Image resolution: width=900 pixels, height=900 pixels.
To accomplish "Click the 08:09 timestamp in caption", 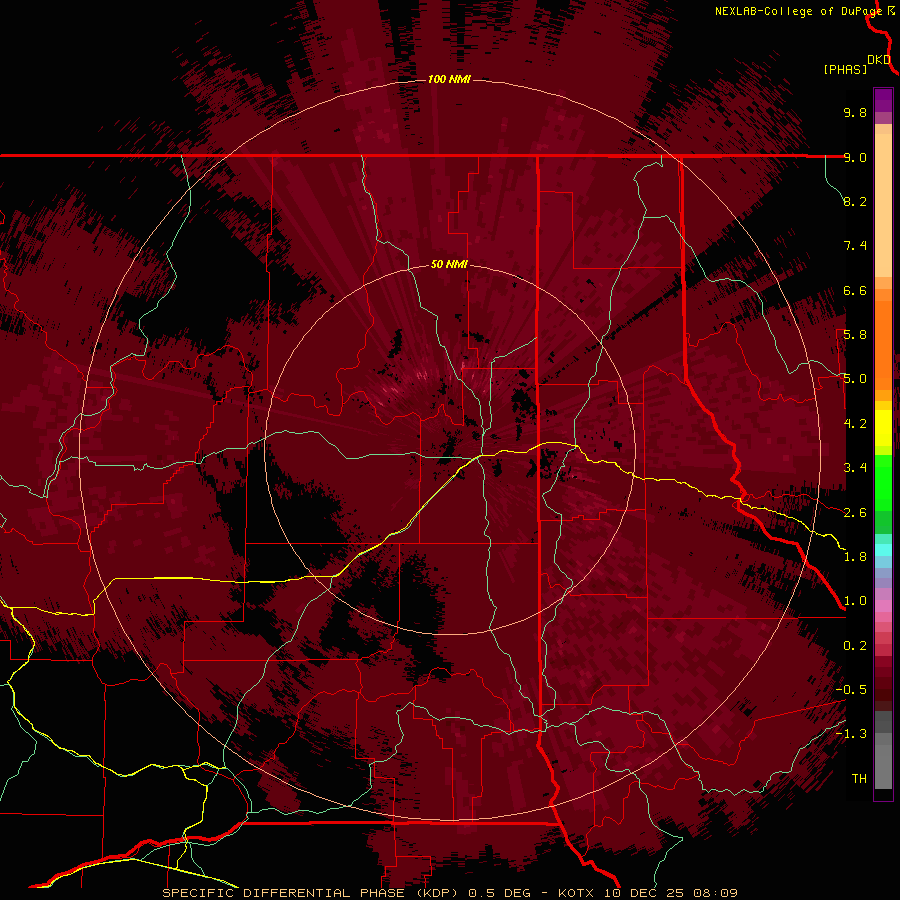I will (715, 893).
